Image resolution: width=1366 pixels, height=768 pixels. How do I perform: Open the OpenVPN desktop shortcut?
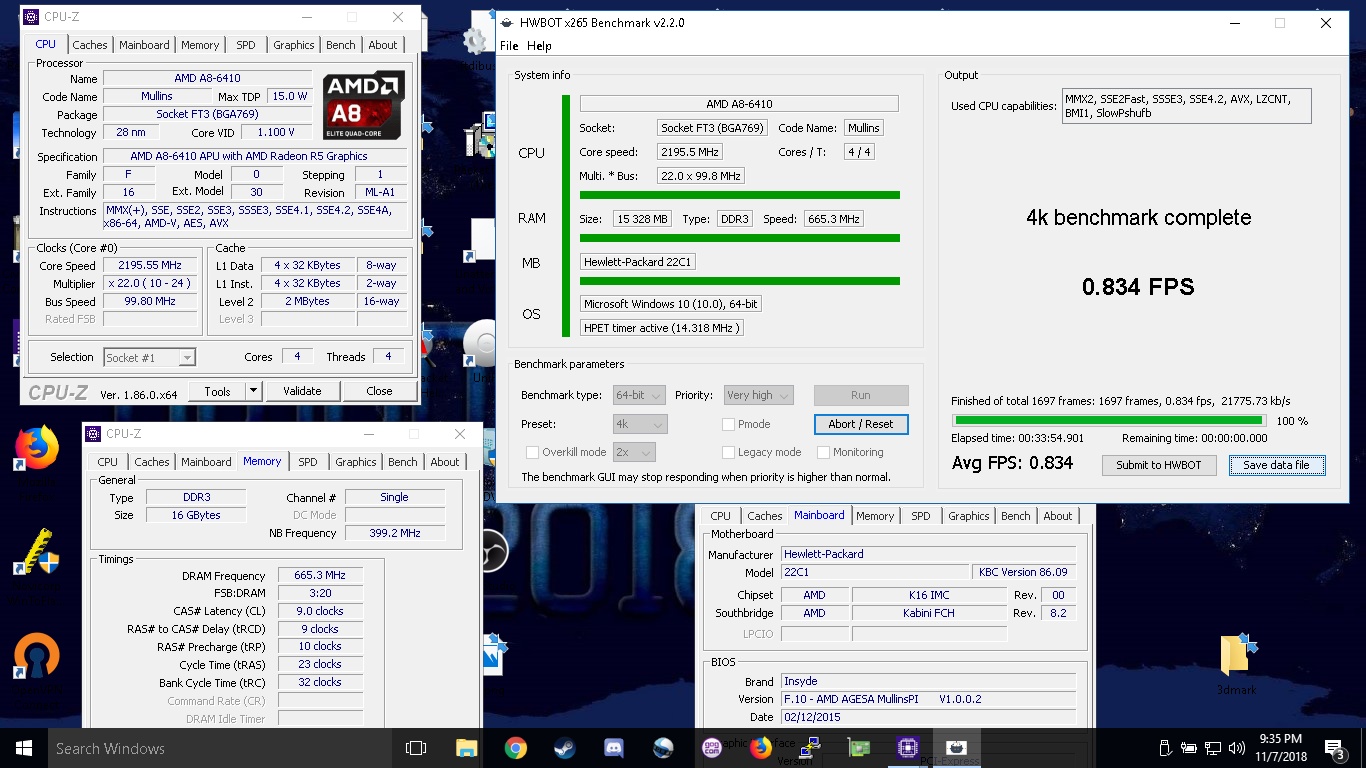pos(37,655)
